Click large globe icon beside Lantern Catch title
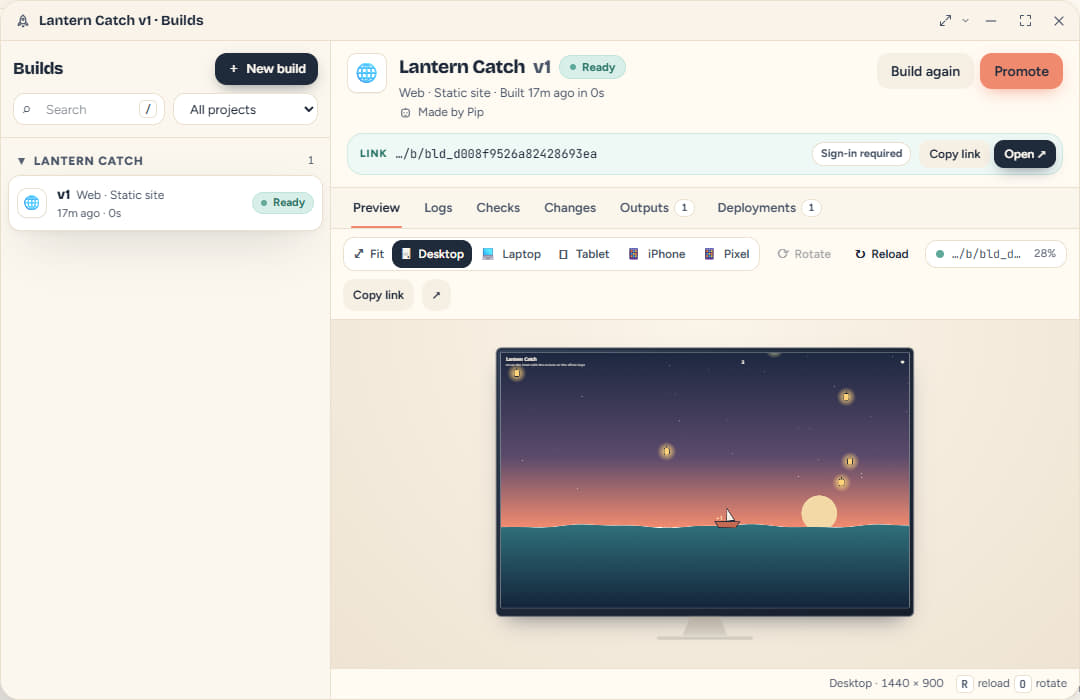The image size is (1080, 700). [x=366, y=72]
